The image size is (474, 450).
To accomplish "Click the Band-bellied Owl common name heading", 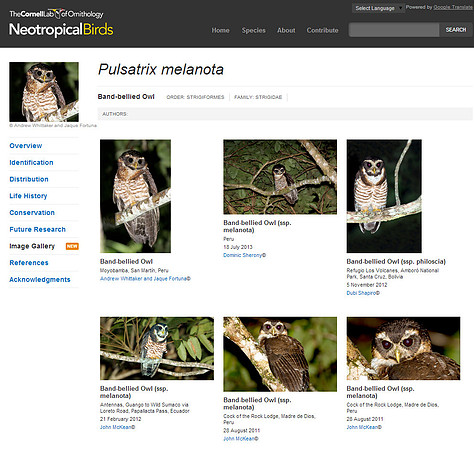I will tap(126, 97).
